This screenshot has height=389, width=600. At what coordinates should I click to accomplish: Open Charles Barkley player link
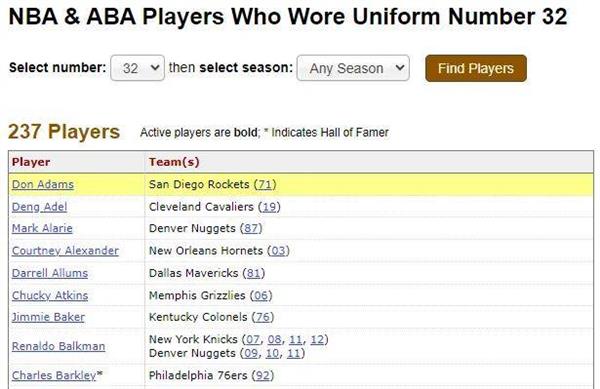pos(54,376)
